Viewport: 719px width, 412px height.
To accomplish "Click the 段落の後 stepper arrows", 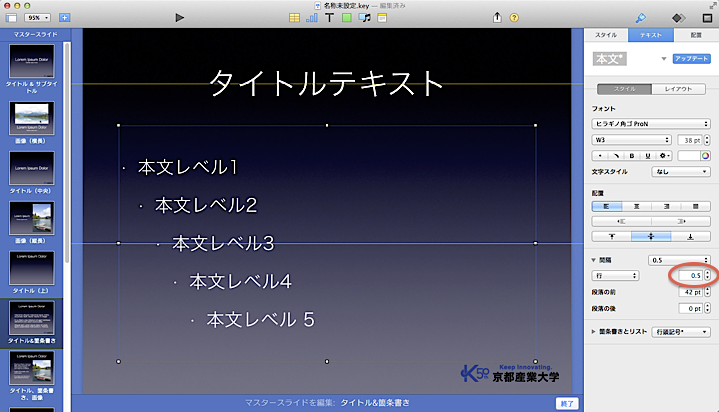I will (708, 309).
